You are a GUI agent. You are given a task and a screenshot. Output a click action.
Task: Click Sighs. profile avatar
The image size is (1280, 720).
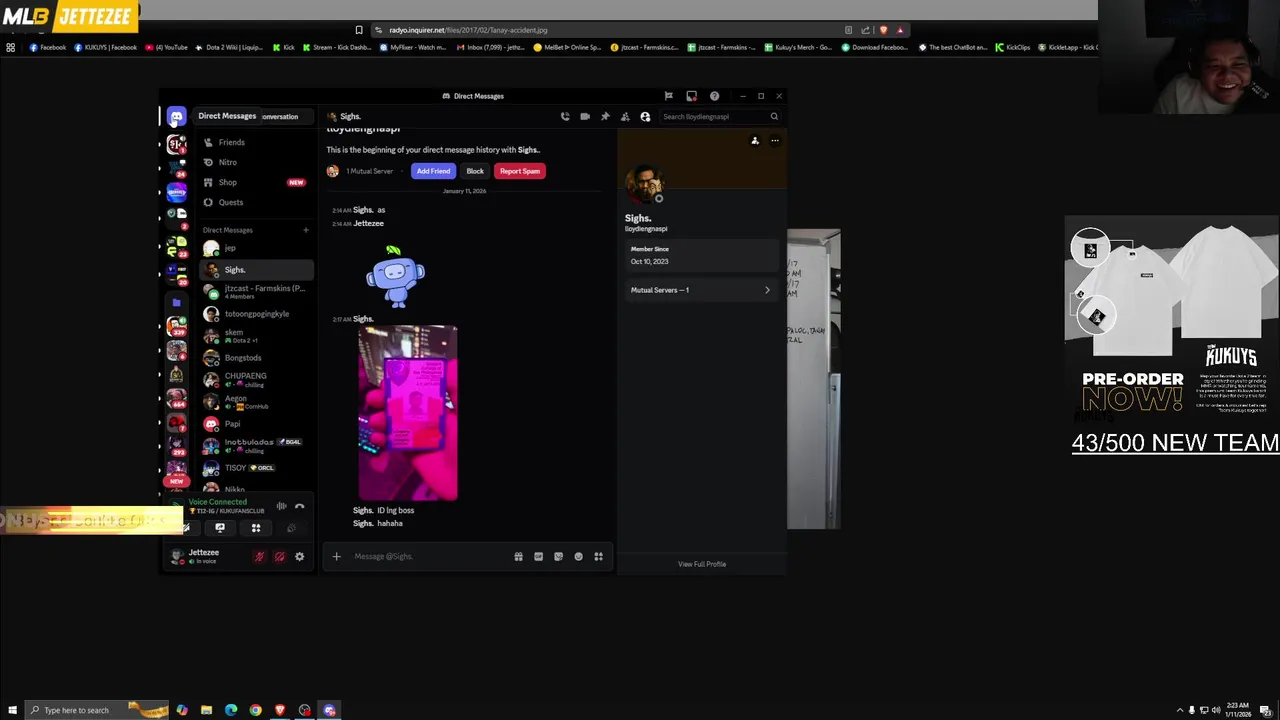pos(644,185)
